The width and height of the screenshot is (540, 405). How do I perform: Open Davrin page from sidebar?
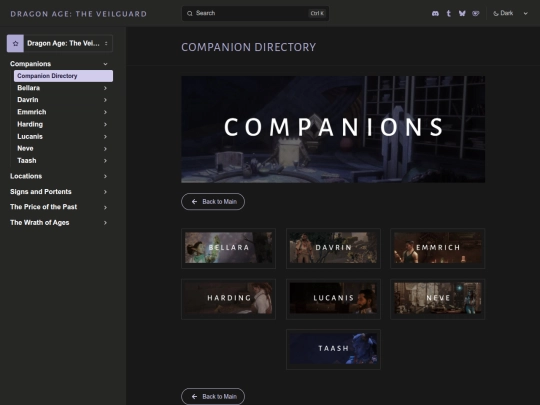(28, 100)
